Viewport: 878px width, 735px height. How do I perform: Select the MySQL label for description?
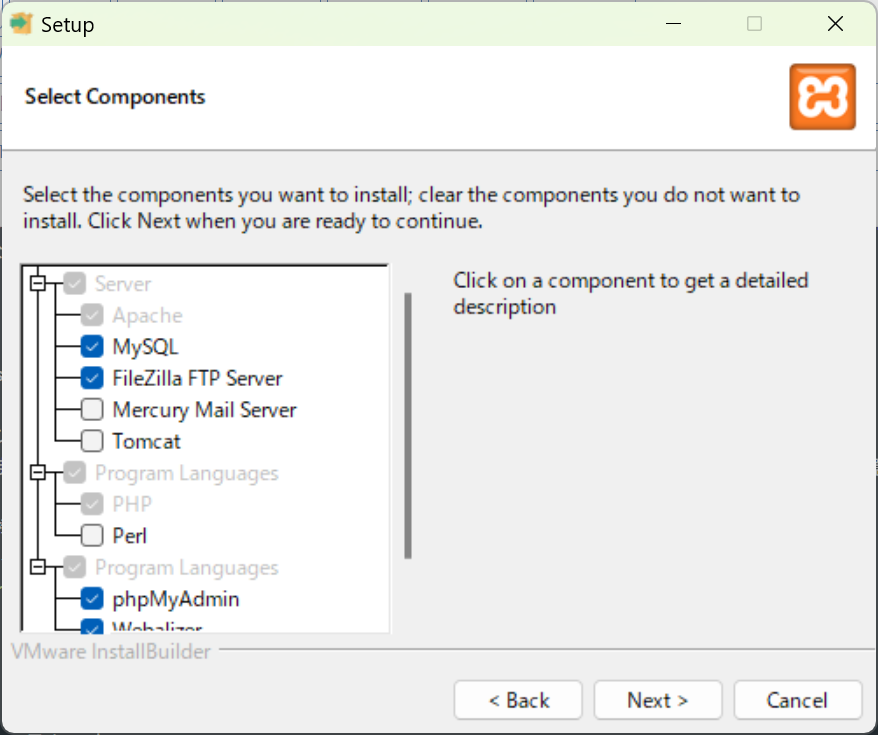click(145, 347)
